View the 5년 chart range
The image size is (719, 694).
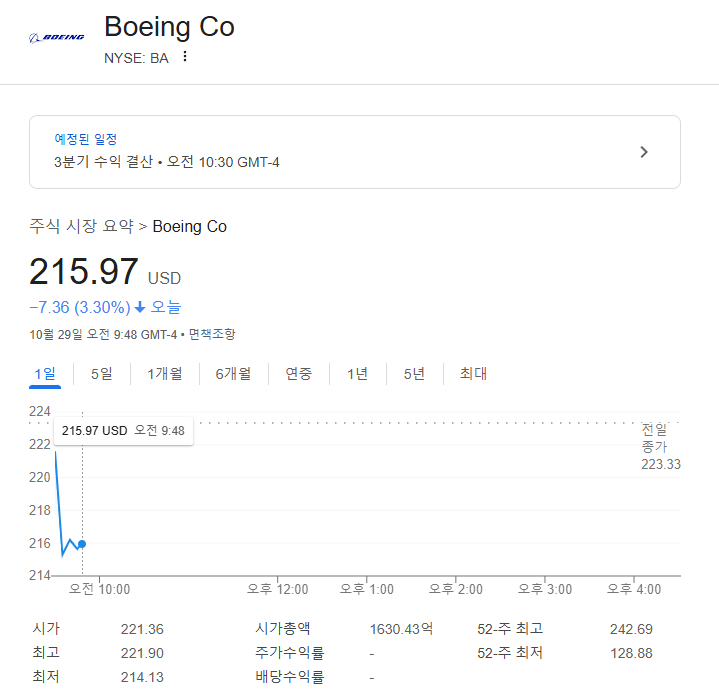414,374
